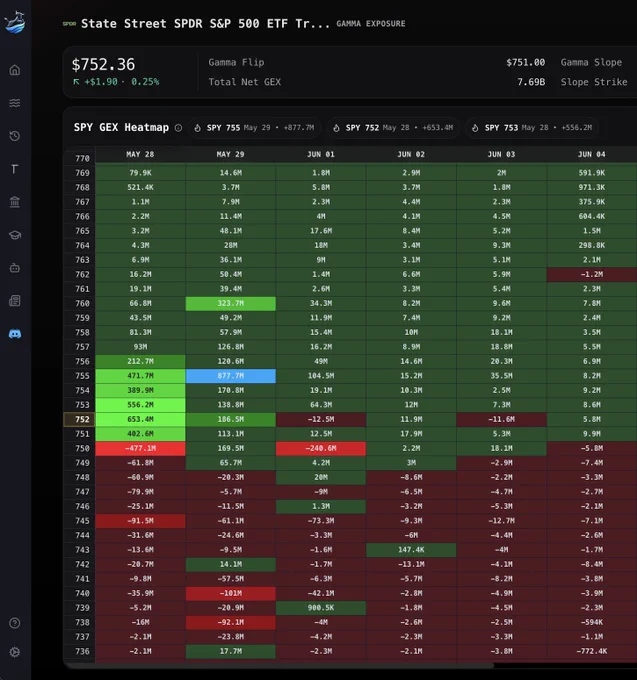Screen dimensions: 637x680
Task: Click the -91.5M cell at strike 745
Action: click(140, 521)
